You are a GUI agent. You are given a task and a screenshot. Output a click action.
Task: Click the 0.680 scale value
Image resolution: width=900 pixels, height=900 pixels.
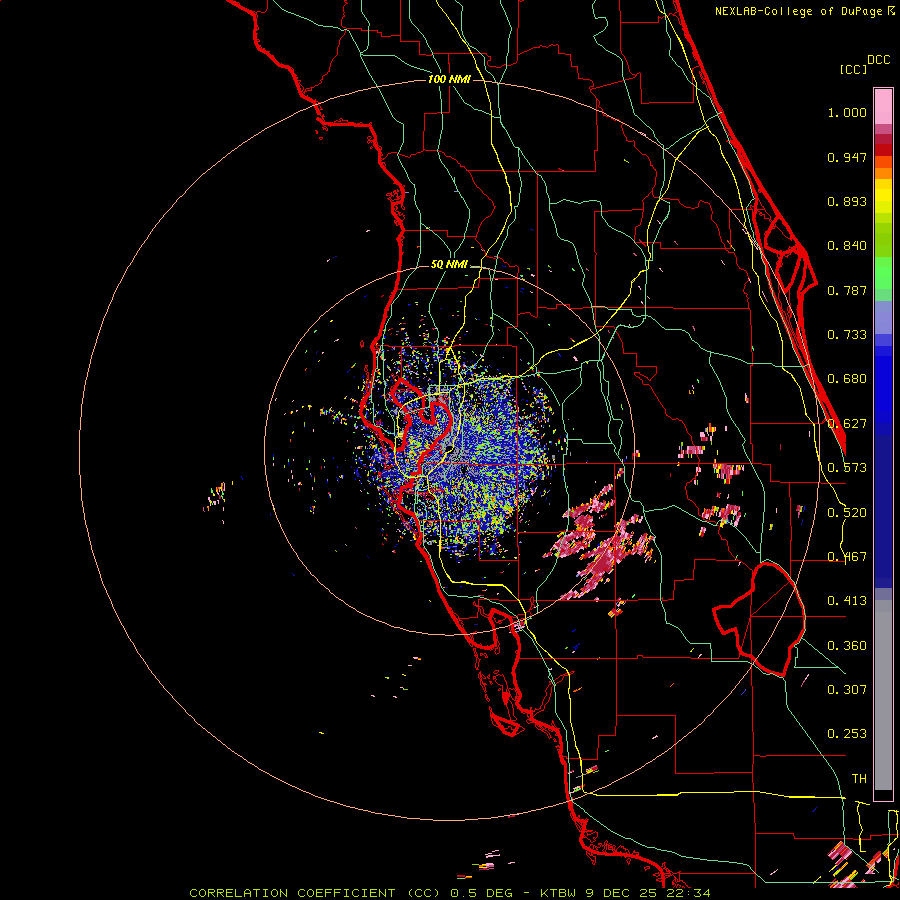(847, 379)
